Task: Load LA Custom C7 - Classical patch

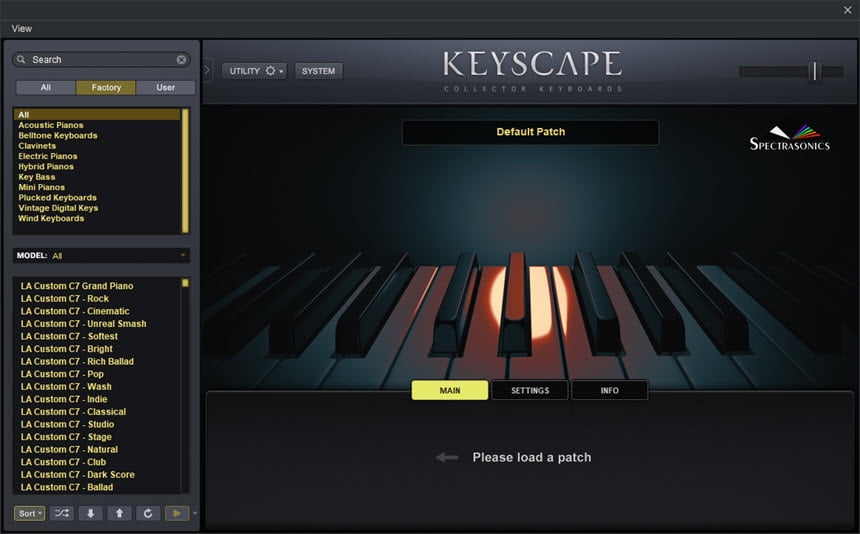Action: pos(73,412)
